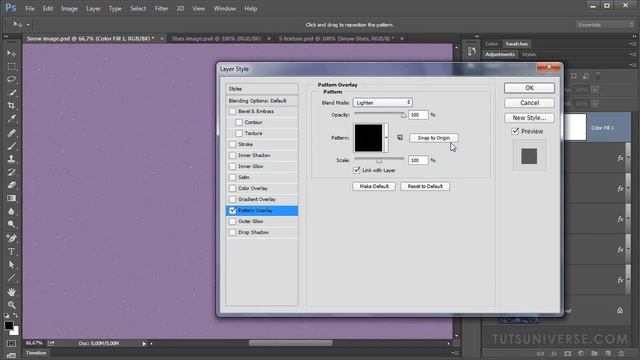Select the Eyedropper tool
The height and width of the screenshot is (360, 640).
pos(11,119)
